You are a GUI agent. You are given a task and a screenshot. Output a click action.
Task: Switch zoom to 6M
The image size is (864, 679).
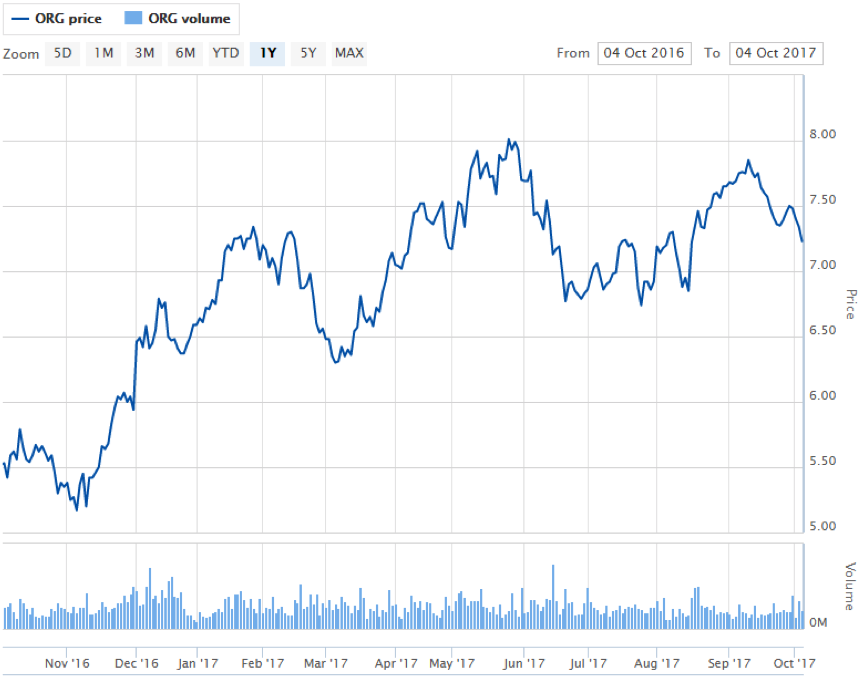click(x=185, y=53)
